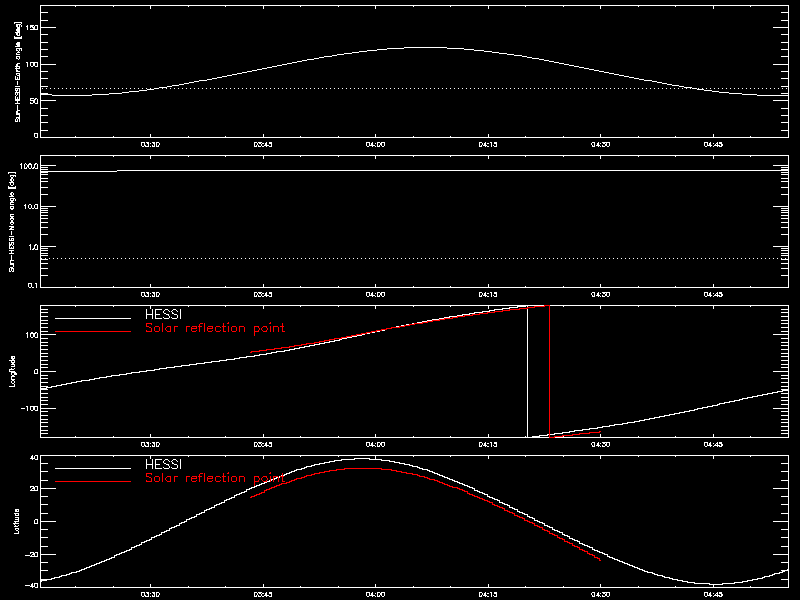Select the -20 tick label on Latitude plot
This screenshot has width=800, height=600.
coord(32,554)
